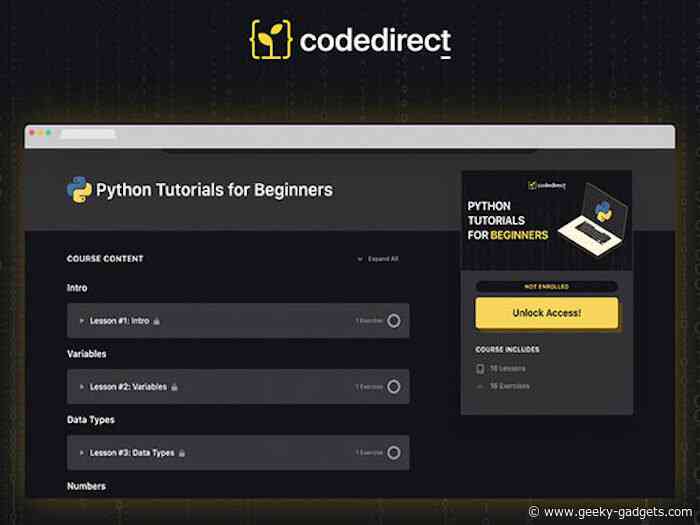Click the lock icon on Lesson #1: Intro
This screenshot has height=525, width=700.
pos(157,321)
